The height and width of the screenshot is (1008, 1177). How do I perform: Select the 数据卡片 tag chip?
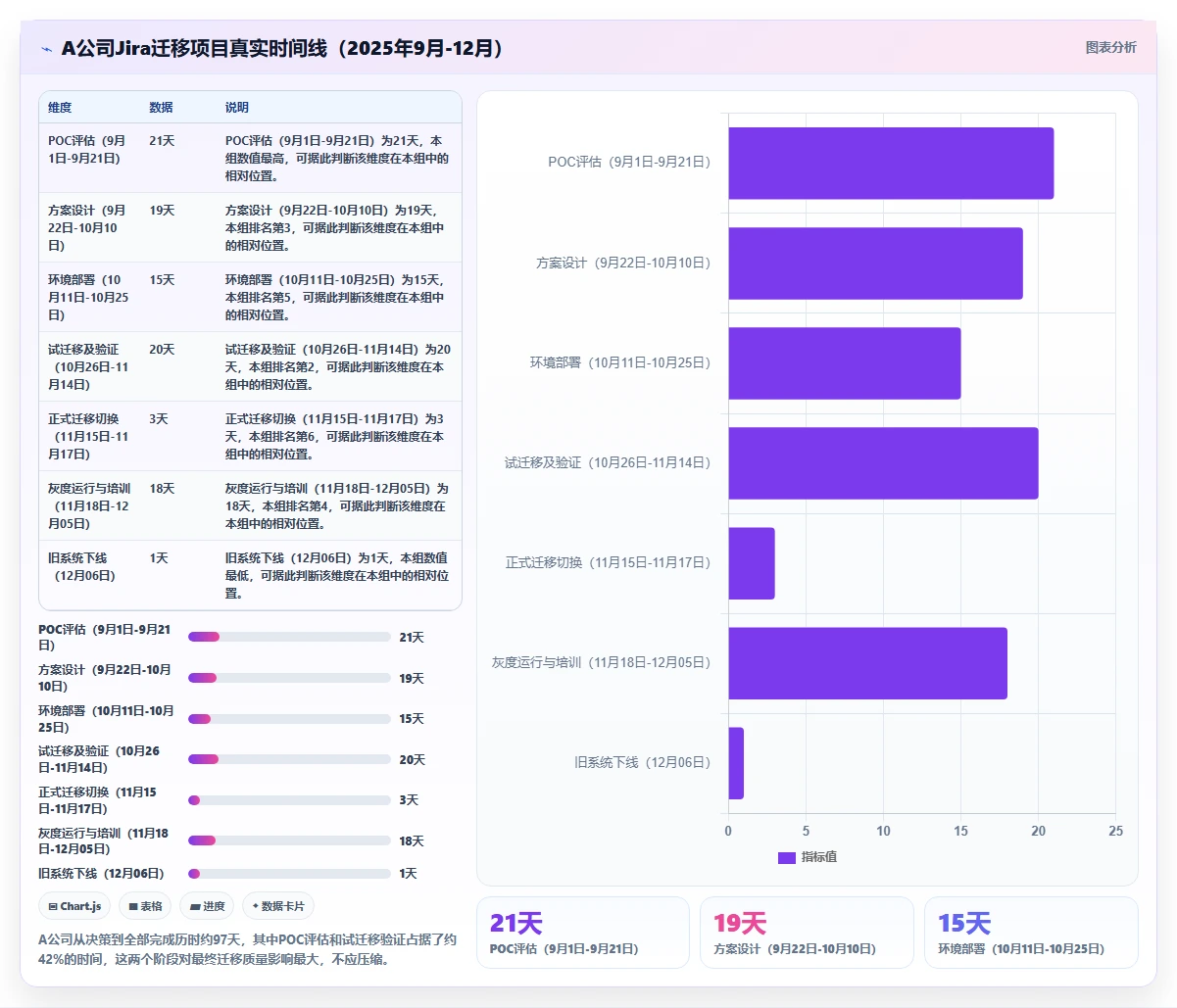point(278,906)
